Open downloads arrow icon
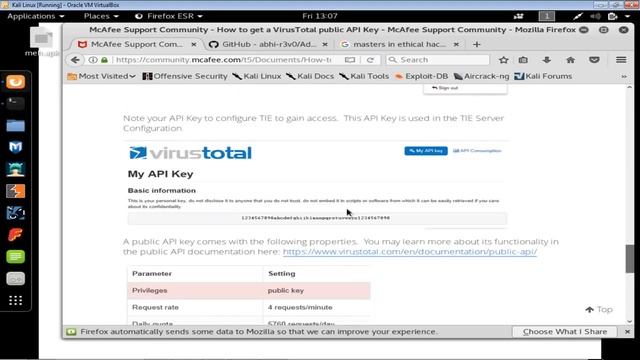Image resolution: width=640 pixels, height=360 pixels. [547, 60]
